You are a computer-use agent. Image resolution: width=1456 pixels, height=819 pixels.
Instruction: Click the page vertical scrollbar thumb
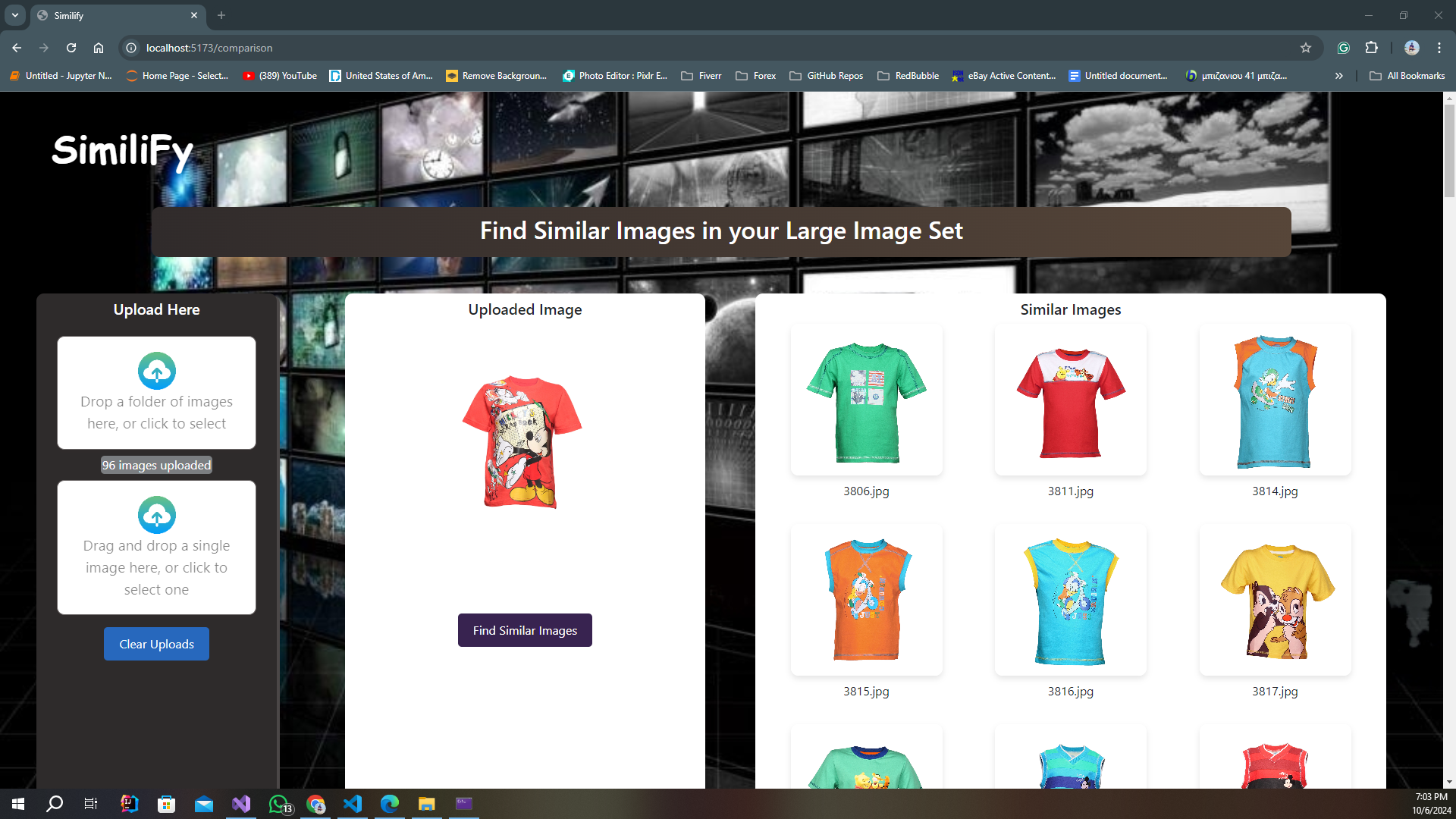pyautogui.click(x=1449, y=150)
